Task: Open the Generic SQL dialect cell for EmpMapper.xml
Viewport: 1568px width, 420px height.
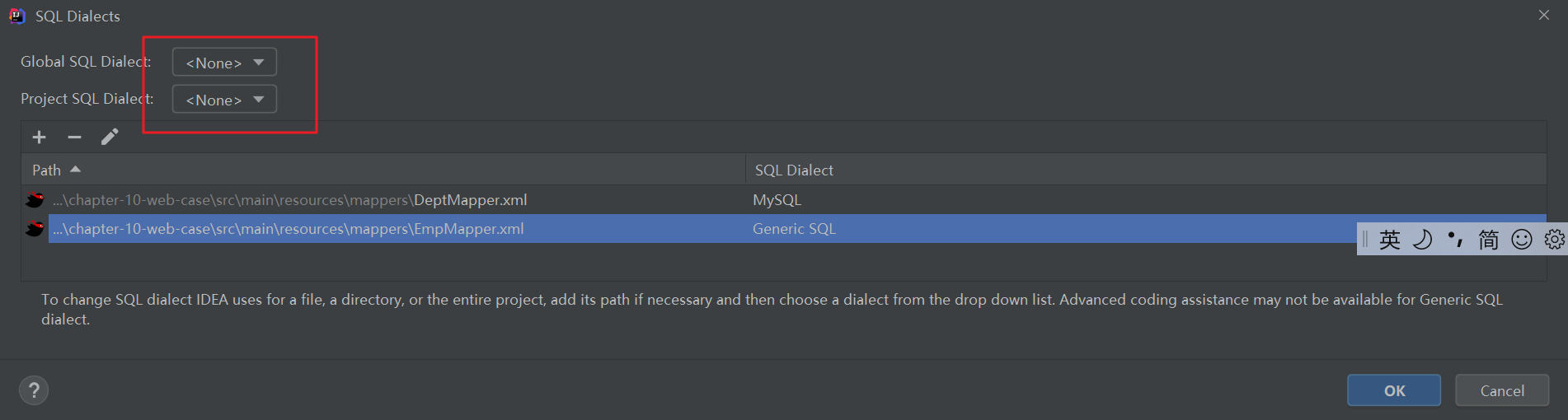Action: (794, 229)
